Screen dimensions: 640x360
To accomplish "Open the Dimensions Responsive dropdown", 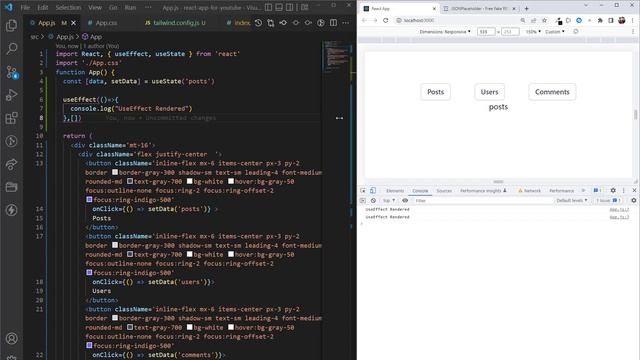I will 445,31.
